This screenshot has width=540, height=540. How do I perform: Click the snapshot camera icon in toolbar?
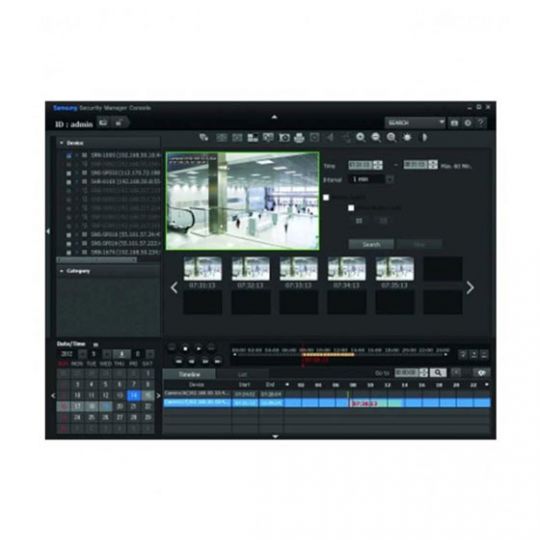click(284, 138)
